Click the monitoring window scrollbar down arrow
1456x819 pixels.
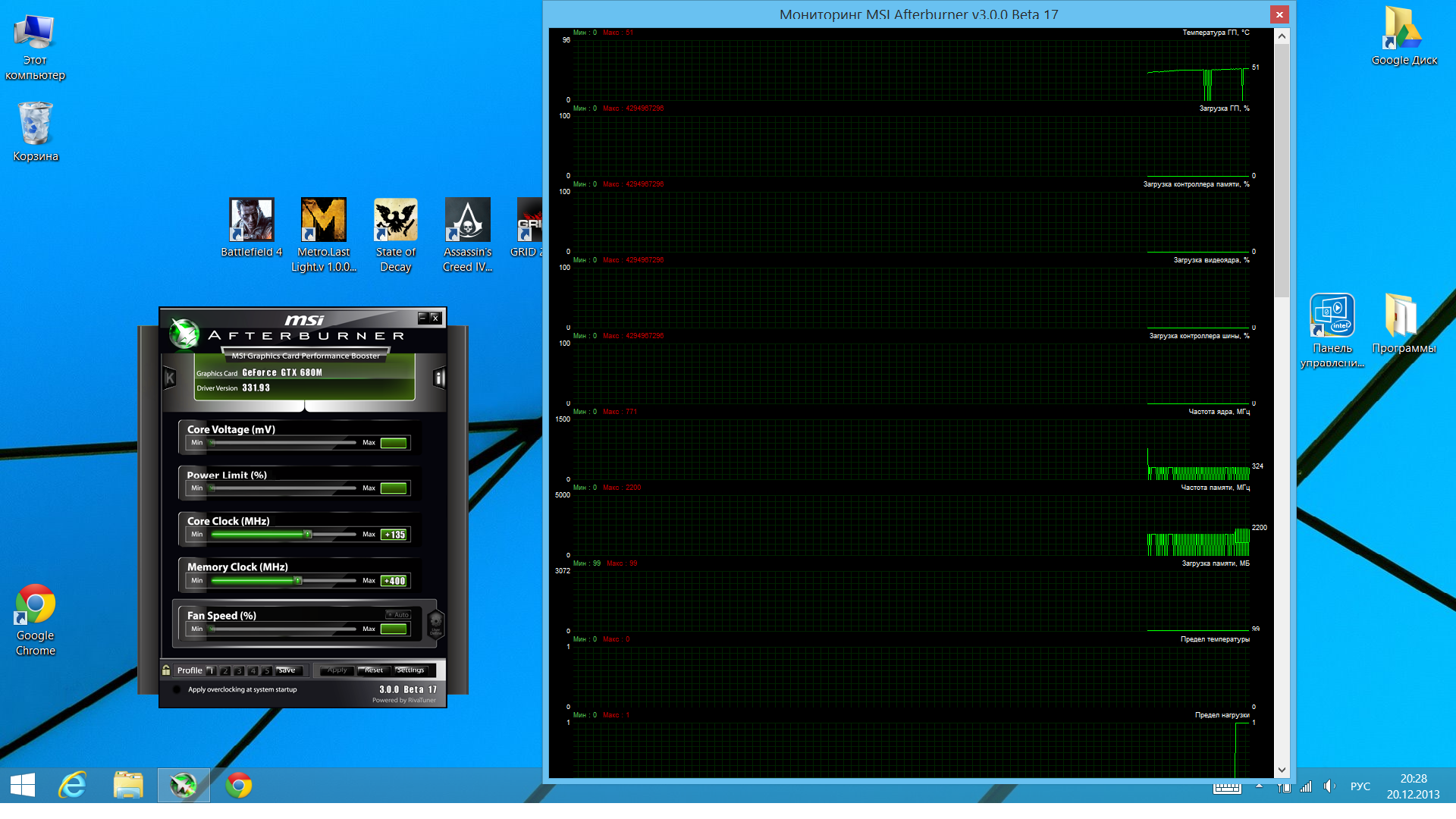[x=1282, y=770]
